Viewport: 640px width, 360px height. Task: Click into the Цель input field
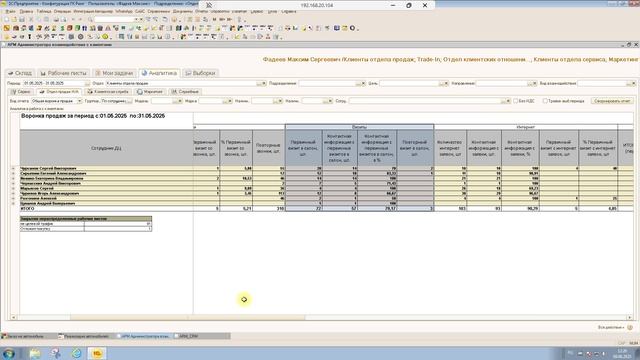409,83
